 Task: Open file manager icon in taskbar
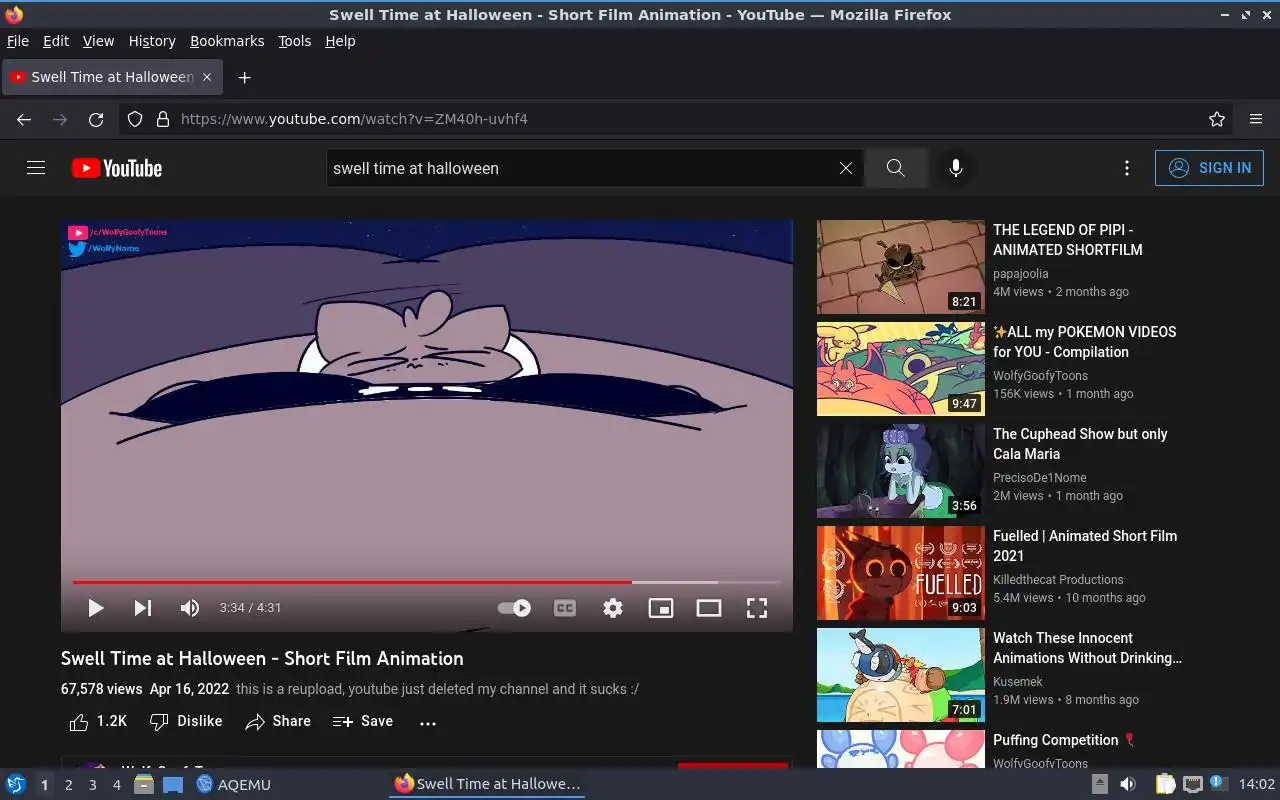(144, 784)
